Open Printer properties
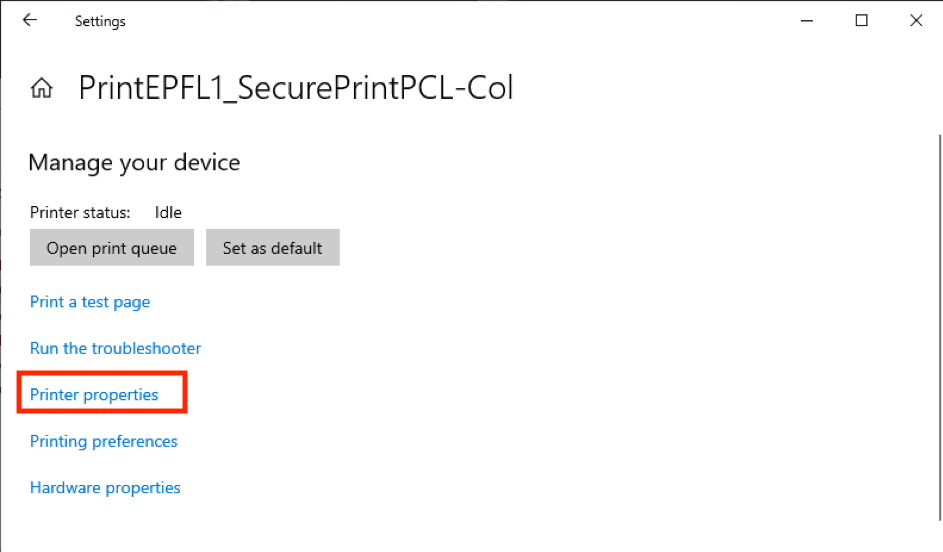Image resolution: width=943 pixels, height=552 pixels. click(94, 395)
